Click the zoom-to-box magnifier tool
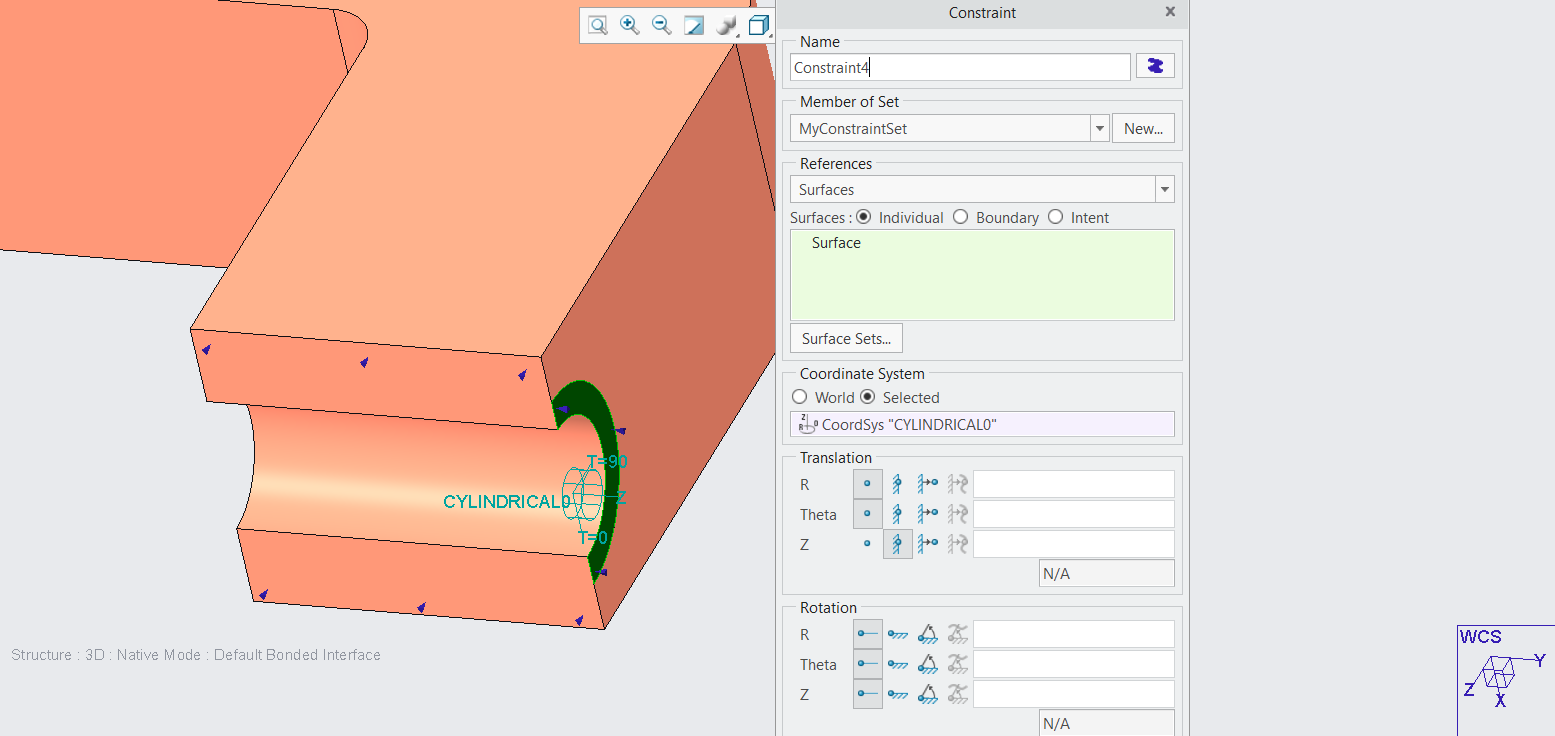Viewport: 1555px width, 736px height. coord(597,25)
